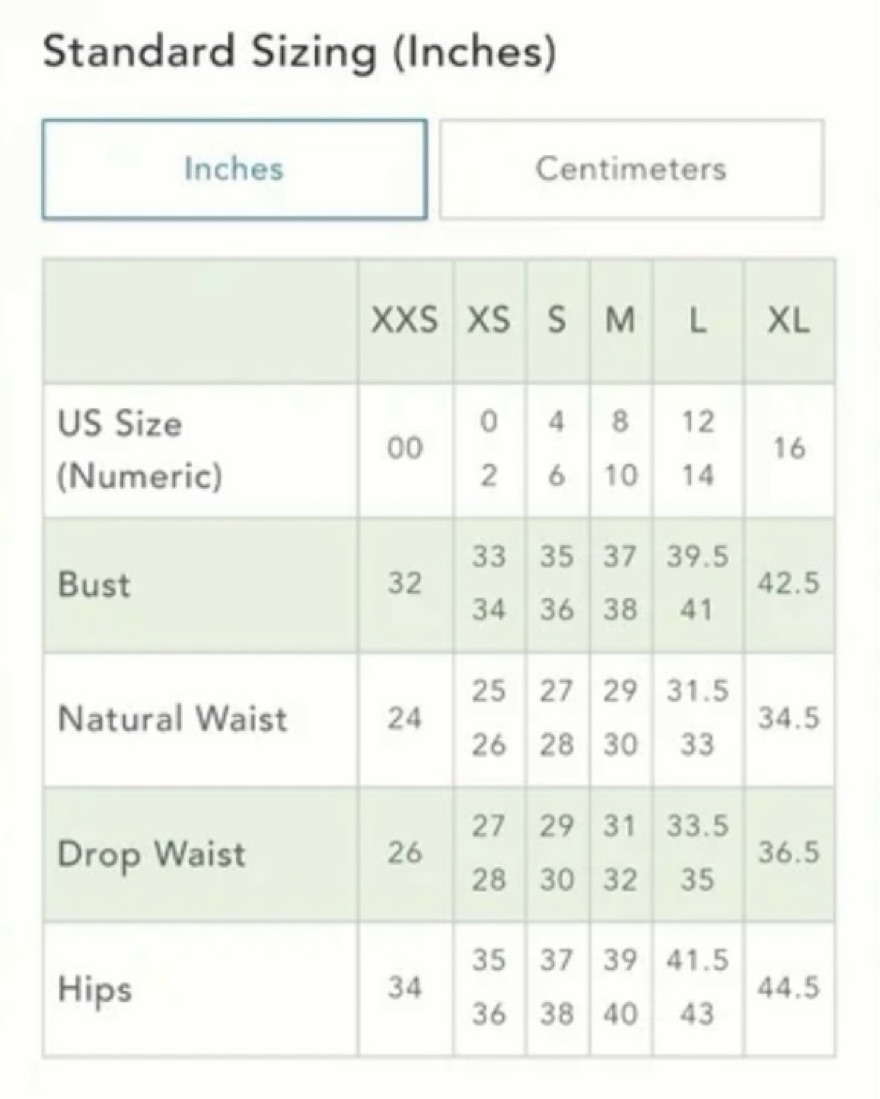Click the US Size (Numeric) row label

click(140, 450)
